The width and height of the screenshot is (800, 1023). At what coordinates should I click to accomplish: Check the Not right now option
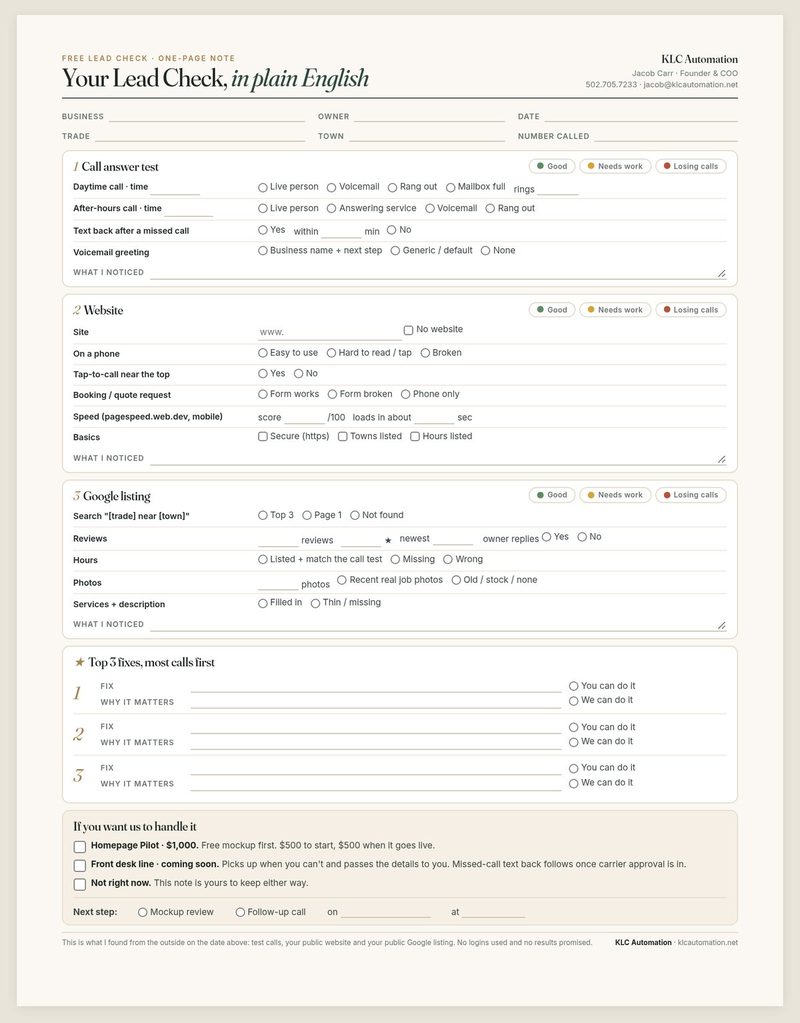80,885
